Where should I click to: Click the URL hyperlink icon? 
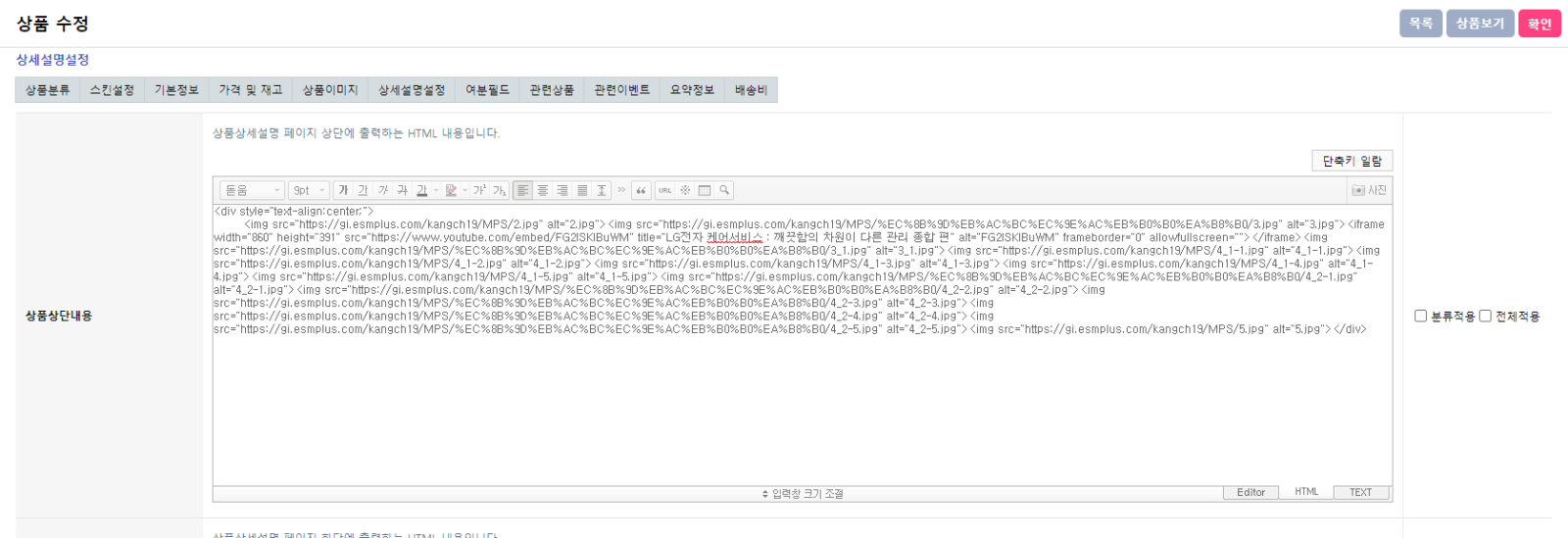665,190
